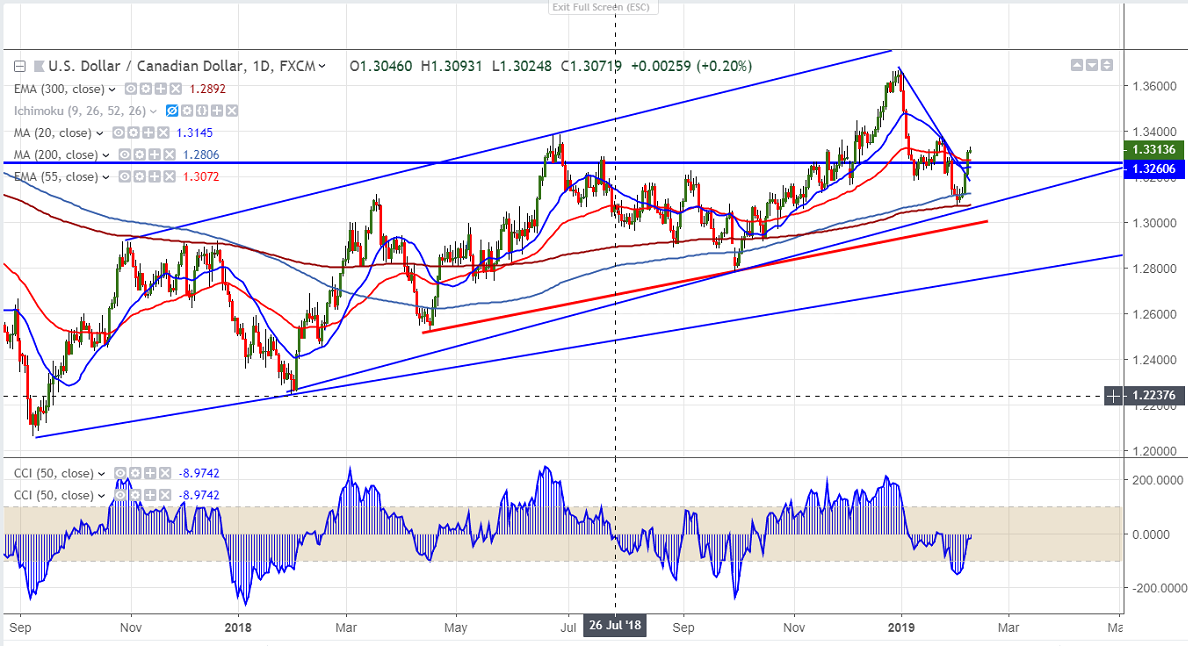Click the 1.2806 MA value
The width and height of the screenshot is (1188, 646).
click(x=201, y=155)
